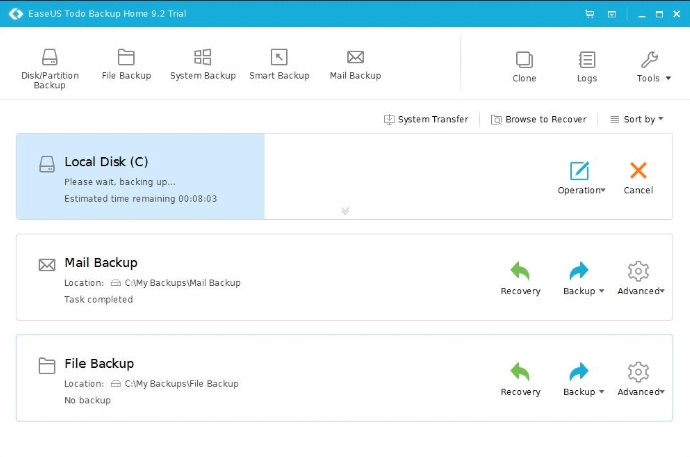Maximize the EaseUS Todo Backup window
This screenshot has width=690, height=457.
[x=659, y=15]
